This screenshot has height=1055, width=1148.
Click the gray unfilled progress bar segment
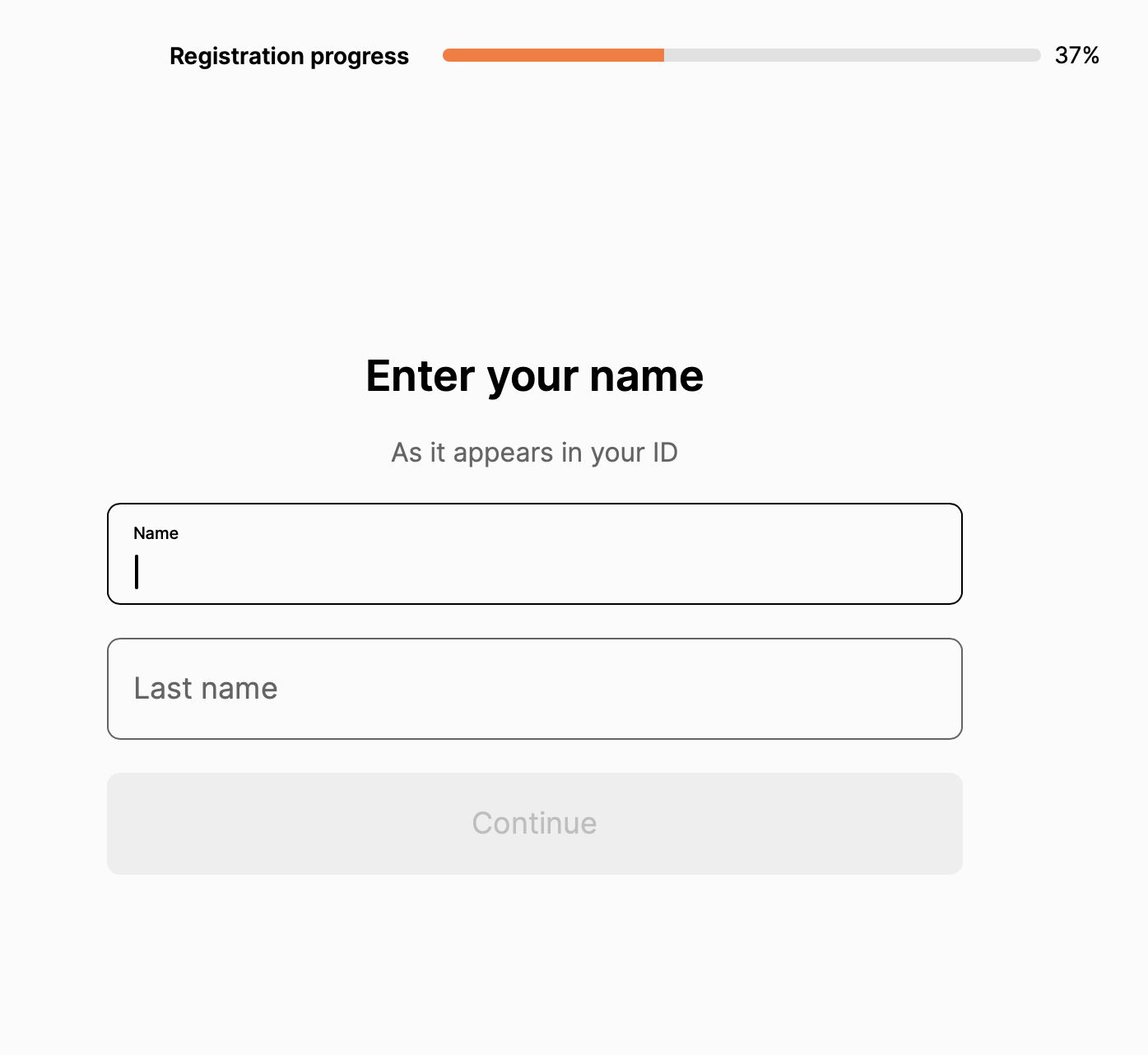[853, 55]
